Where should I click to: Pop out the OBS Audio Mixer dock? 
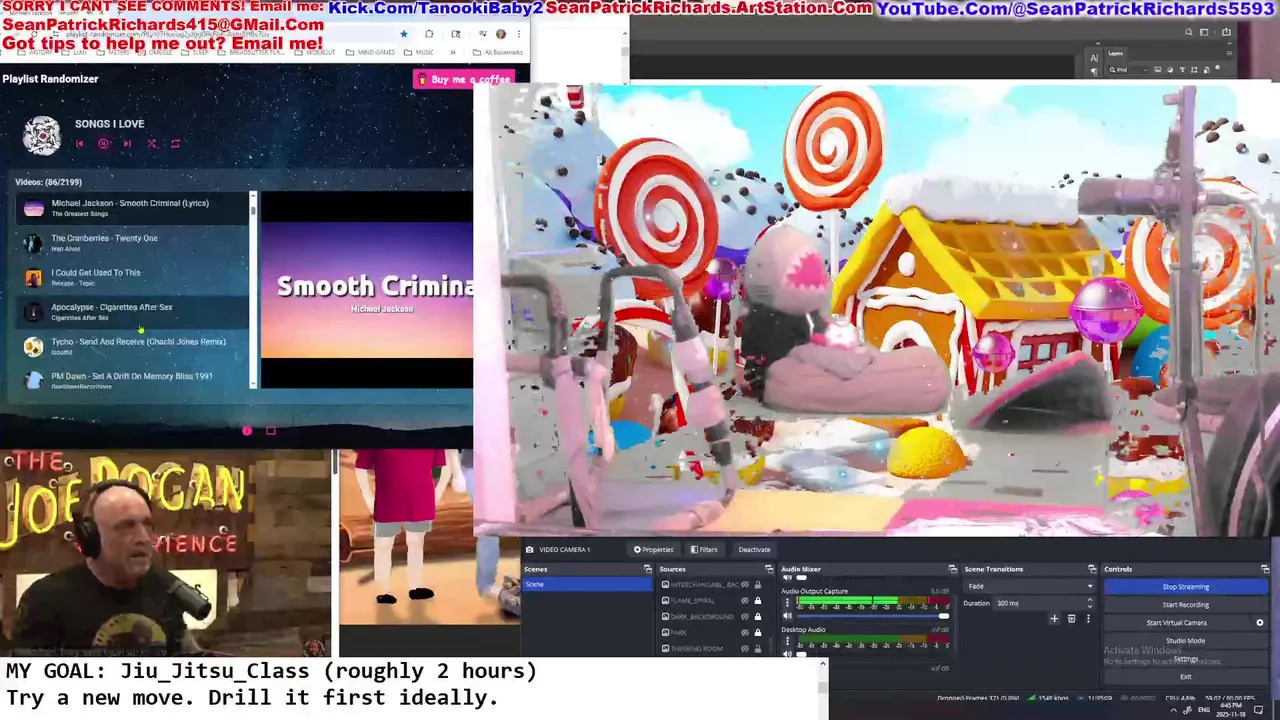[952, 569]
